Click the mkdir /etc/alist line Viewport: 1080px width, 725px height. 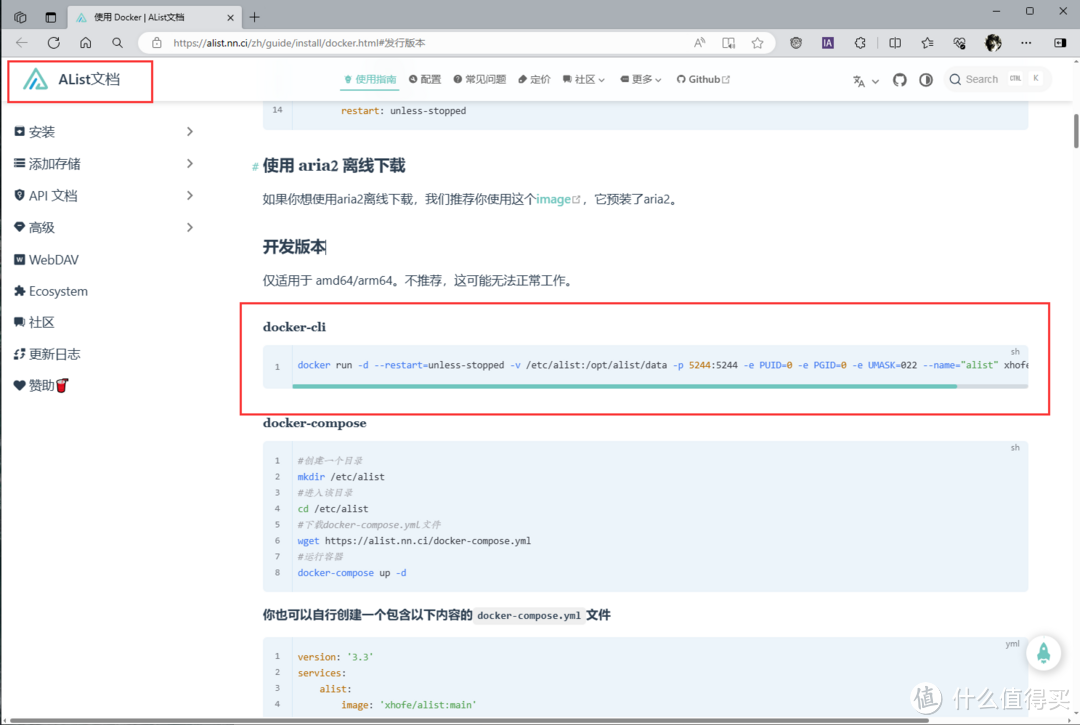tap(341, 476)
